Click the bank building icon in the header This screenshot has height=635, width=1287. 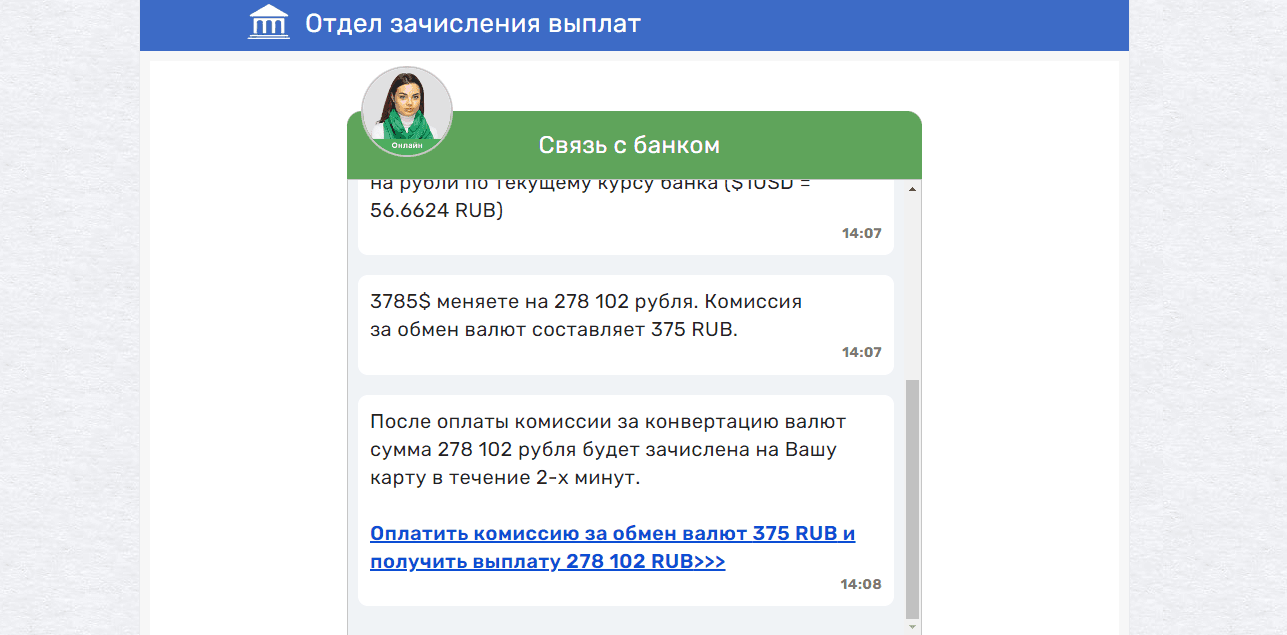(268, 22)
